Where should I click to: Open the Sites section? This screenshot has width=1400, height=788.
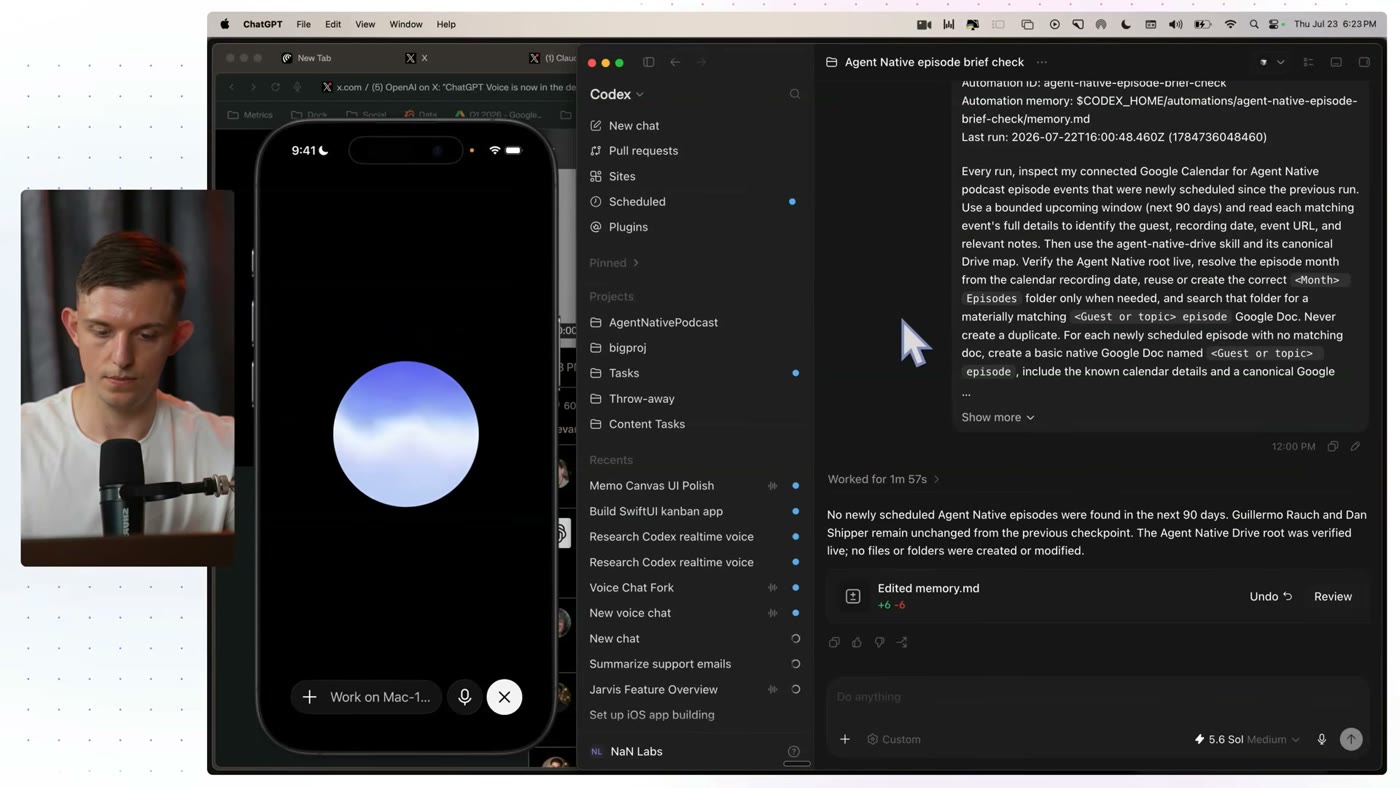[622, 176]
